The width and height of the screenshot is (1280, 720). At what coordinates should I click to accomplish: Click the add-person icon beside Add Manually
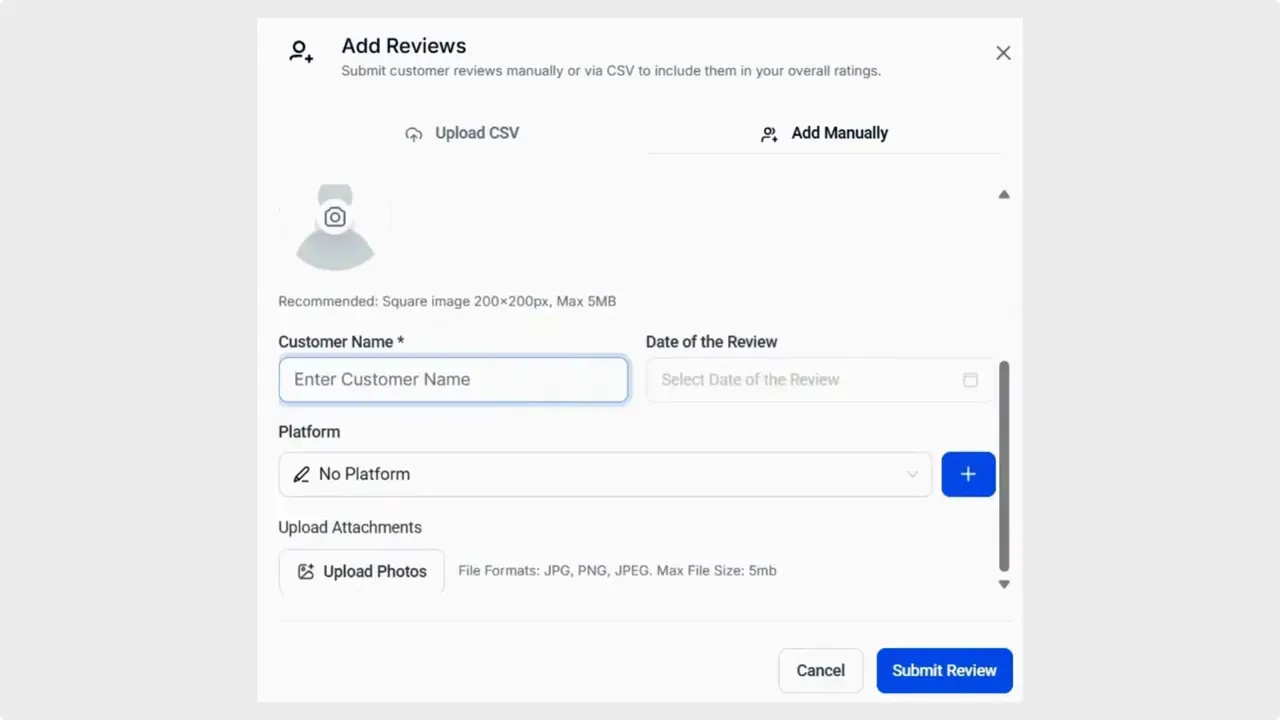pyautogui.click(x=769, y=133)
